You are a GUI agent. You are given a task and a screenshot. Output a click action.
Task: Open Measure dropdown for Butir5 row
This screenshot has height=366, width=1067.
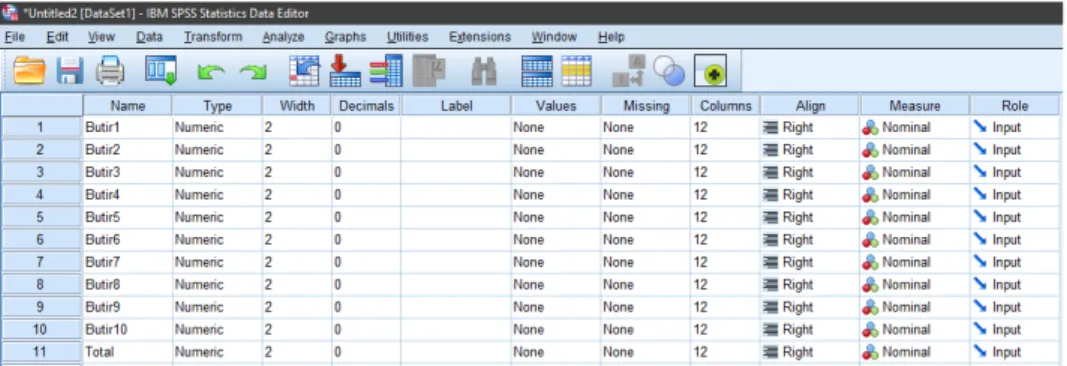point(915,217)
